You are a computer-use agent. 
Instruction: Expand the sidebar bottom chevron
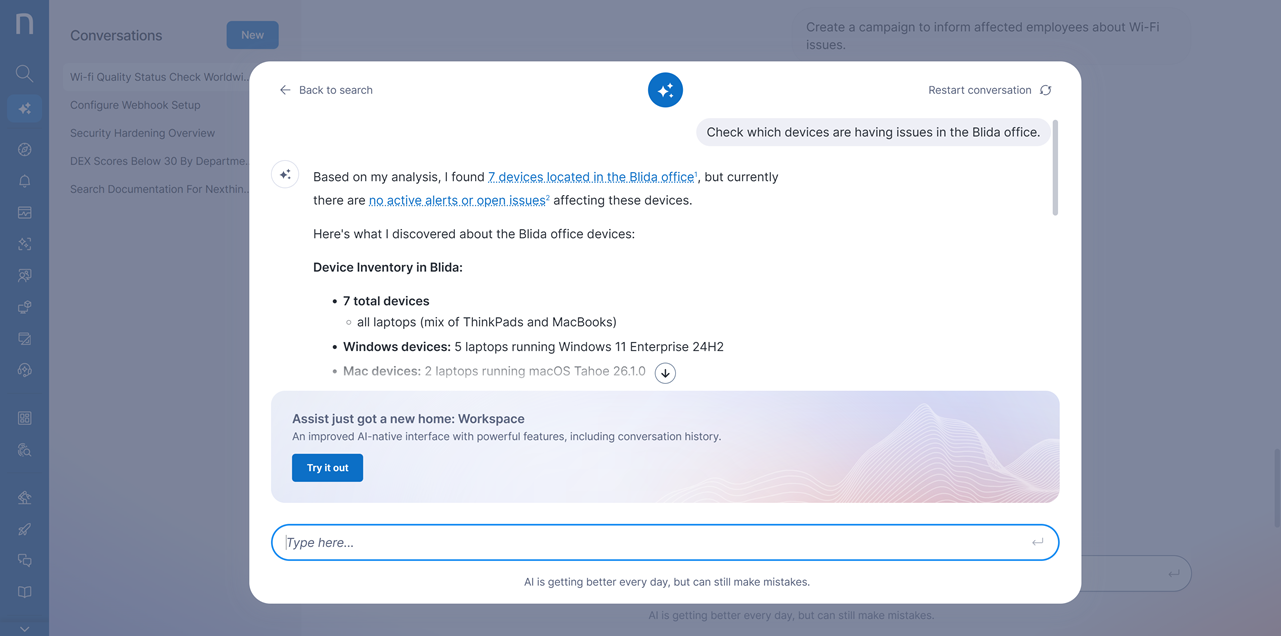point(24,627)
